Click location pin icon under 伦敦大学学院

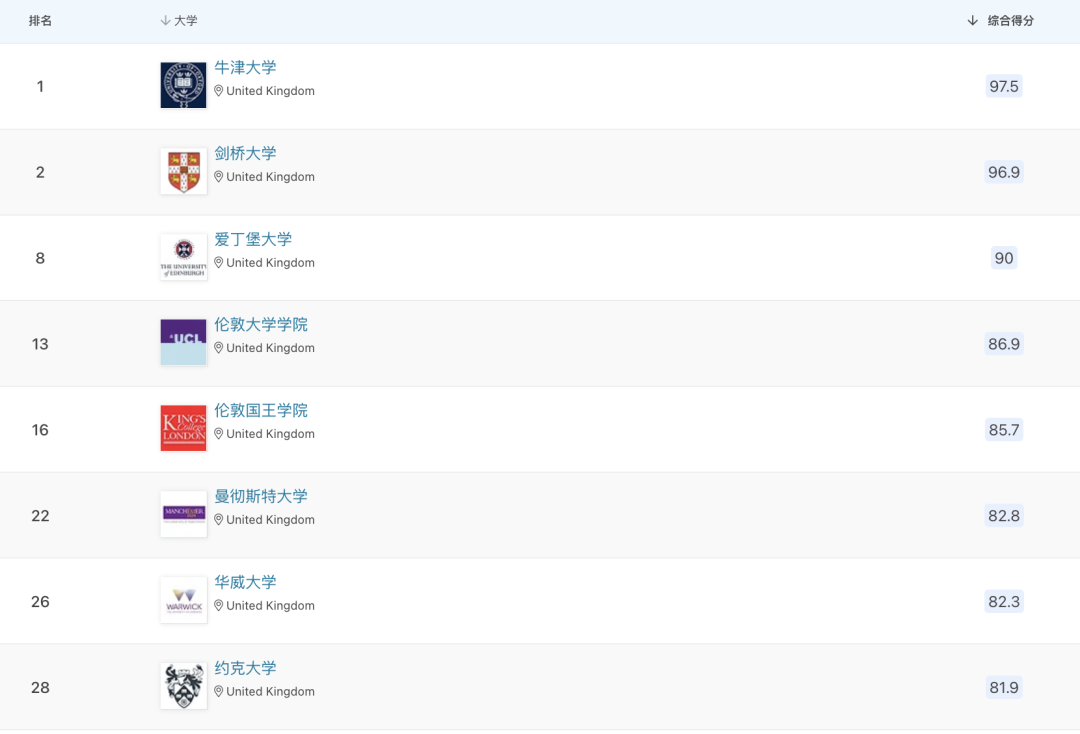tap(218, 348)
